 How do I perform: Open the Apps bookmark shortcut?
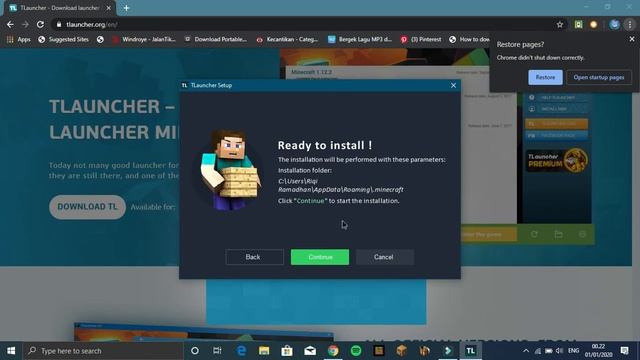19,40
